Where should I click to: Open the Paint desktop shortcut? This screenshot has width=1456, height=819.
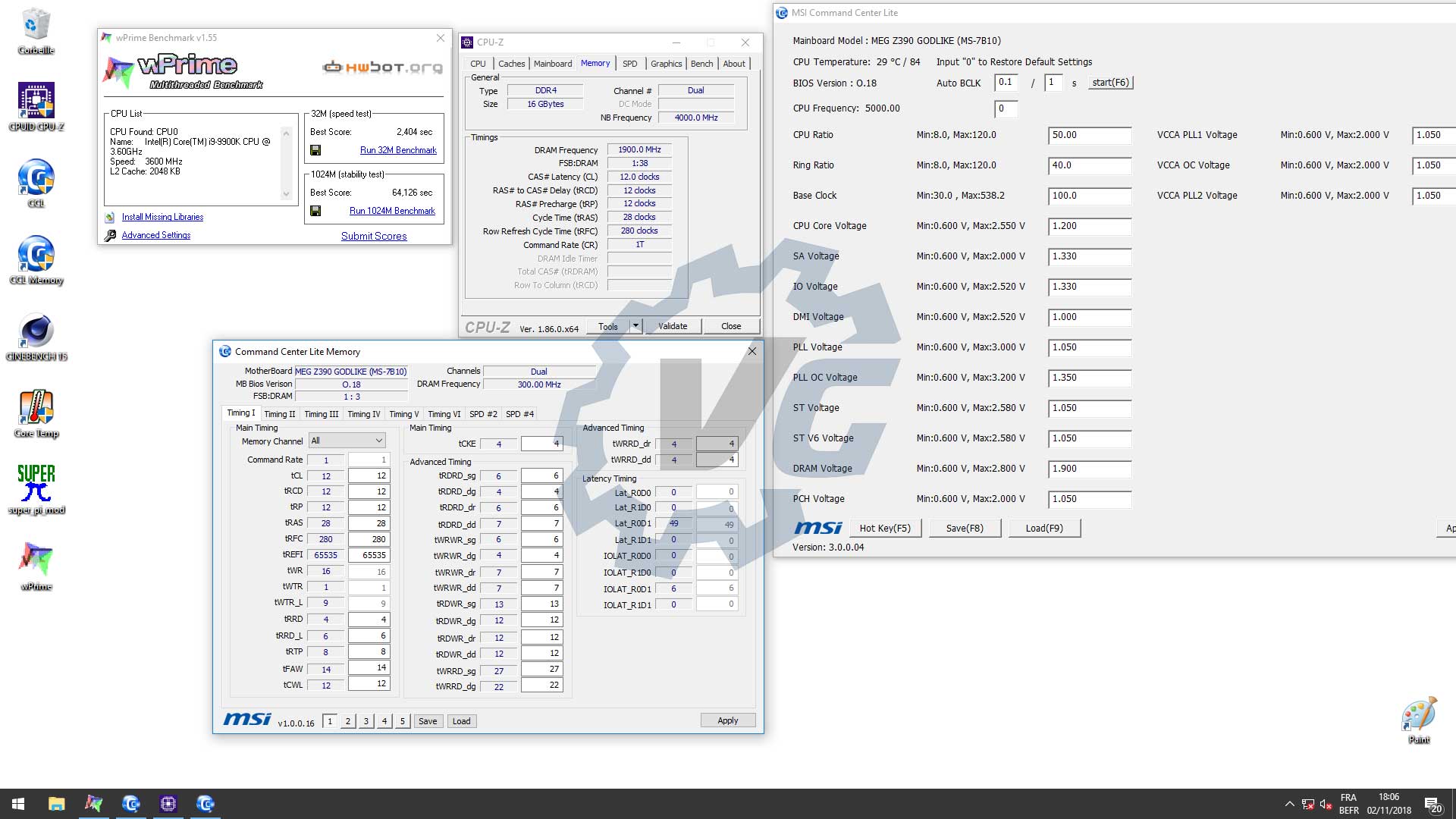(1419, 720)
